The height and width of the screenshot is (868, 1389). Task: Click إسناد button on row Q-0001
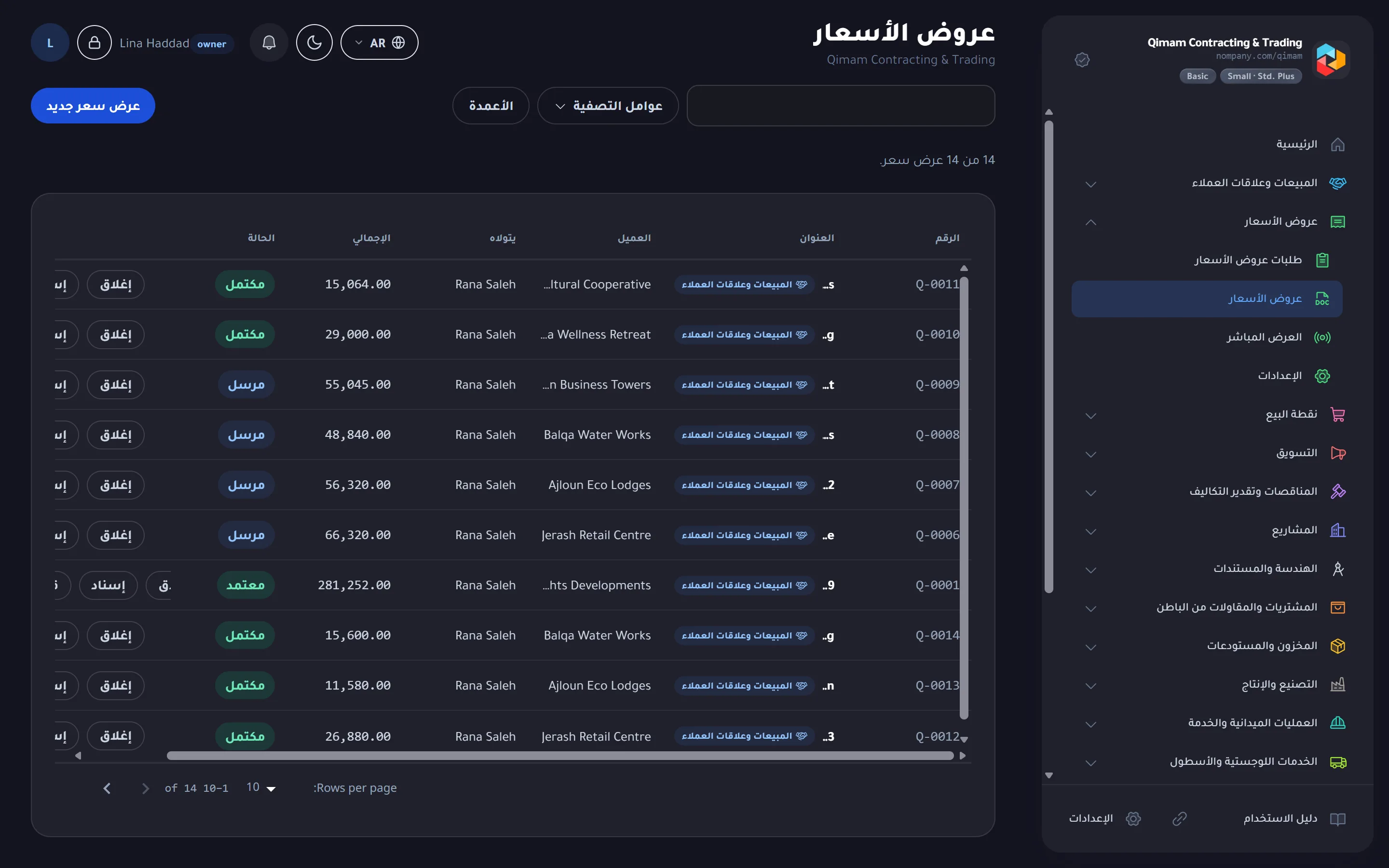[x=108, y=585]
